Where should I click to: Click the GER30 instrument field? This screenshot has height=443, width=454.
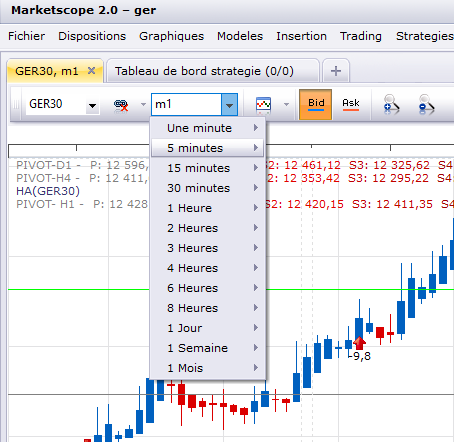(55, 104)
